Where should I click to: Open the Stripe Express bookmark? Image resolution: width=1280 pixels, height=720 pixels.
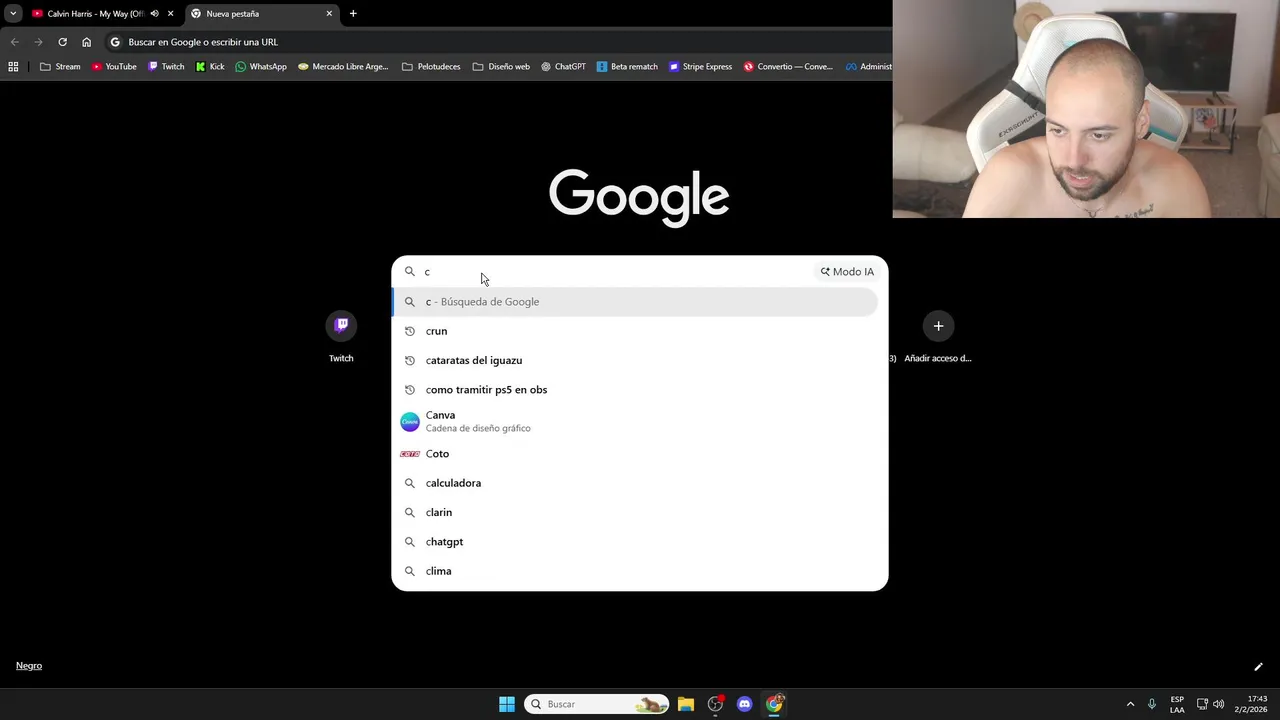(700, 67)
